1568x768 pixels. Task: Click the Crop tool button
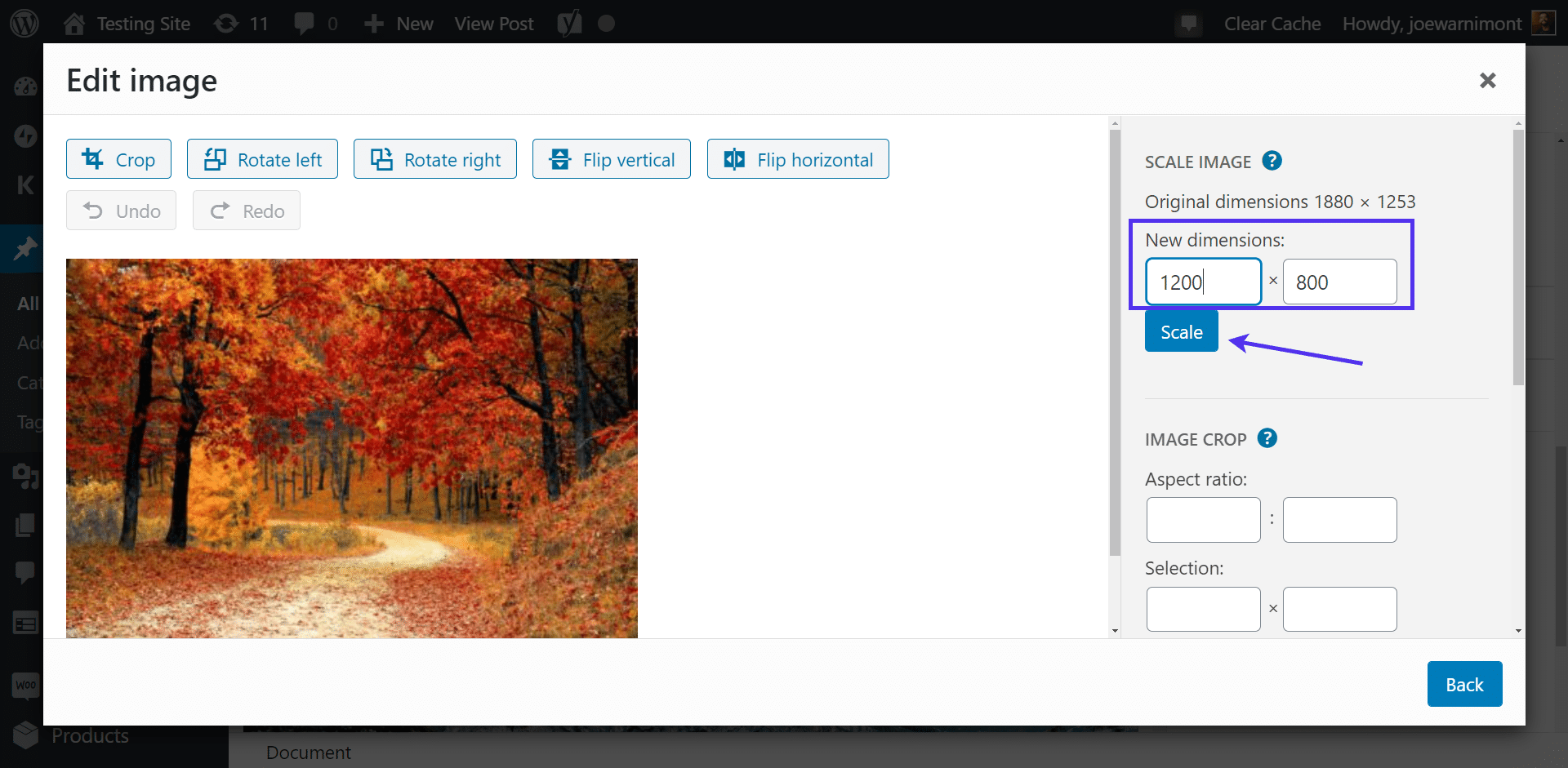[x=118, y=159]
